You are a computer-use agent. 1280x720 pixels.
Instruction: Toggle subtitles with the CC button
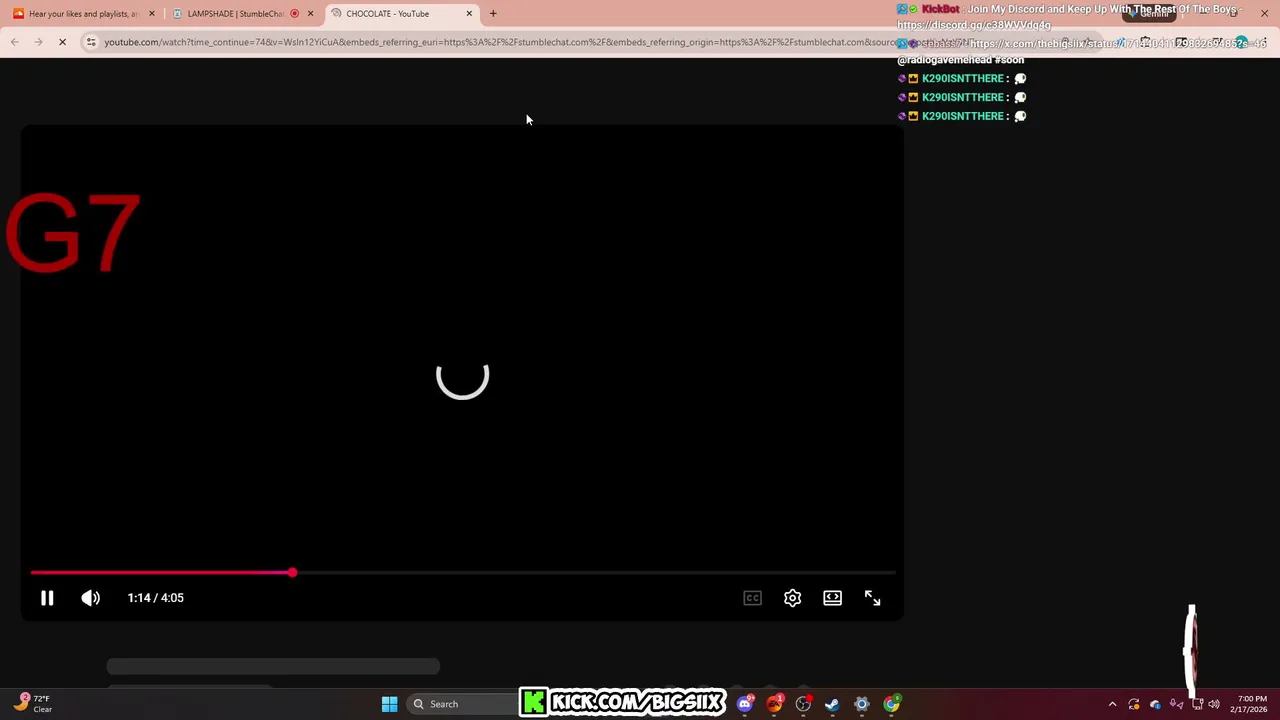[752, 598]
